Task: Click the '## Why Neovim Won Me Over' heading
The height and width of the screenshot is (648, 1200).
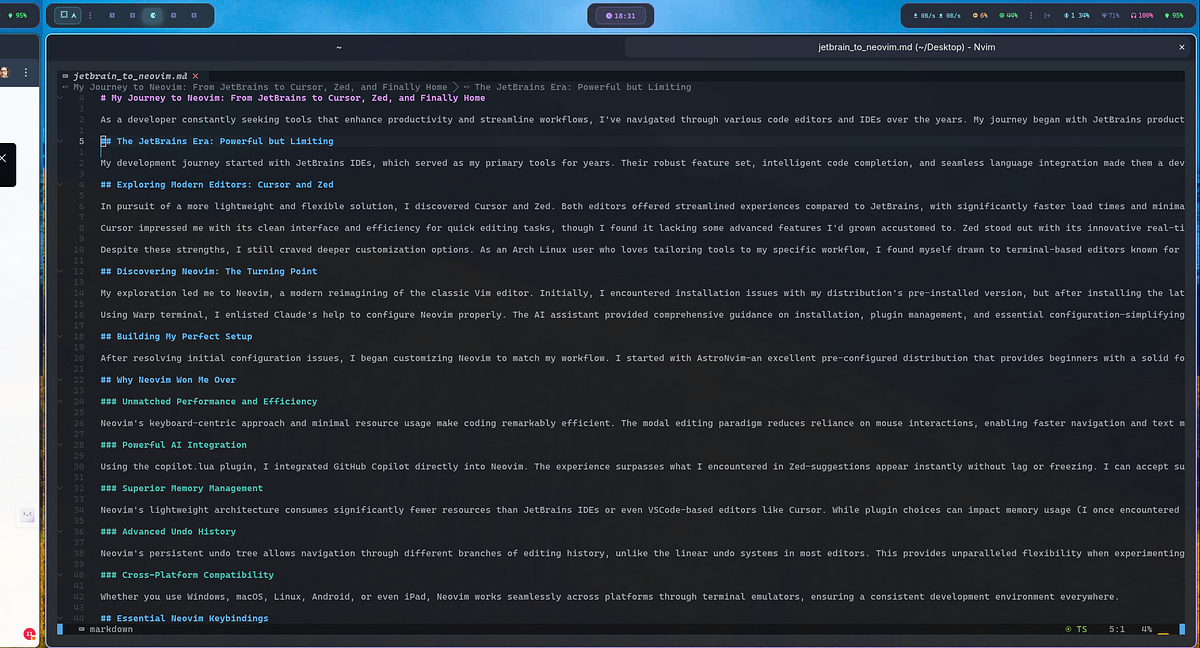Action: coord(168,380)
